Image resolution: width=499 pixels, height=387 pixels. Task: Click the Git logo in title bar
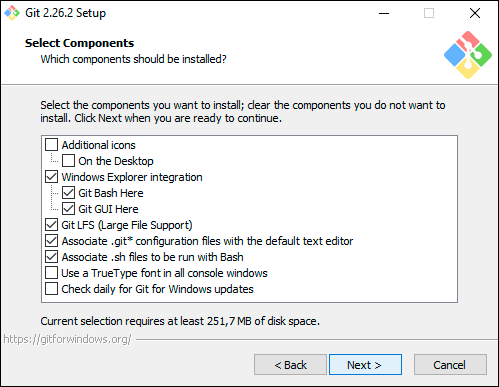click(12, 13)
